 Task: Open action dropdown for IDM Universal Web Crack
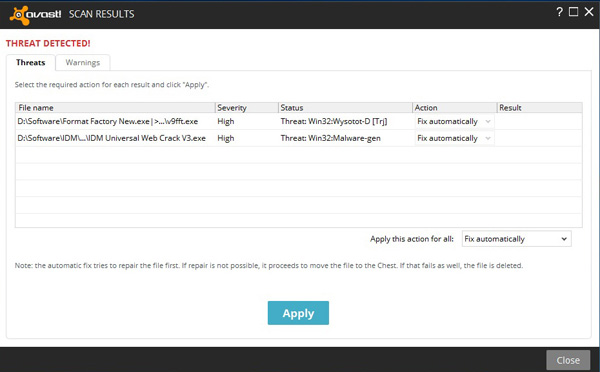tap(454, 138)
